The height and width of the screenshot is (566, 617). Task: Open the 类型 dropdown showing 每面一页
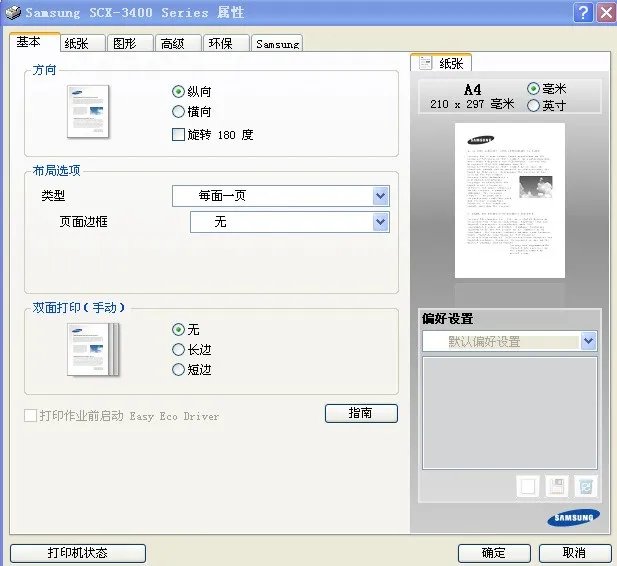coord(281,196)
